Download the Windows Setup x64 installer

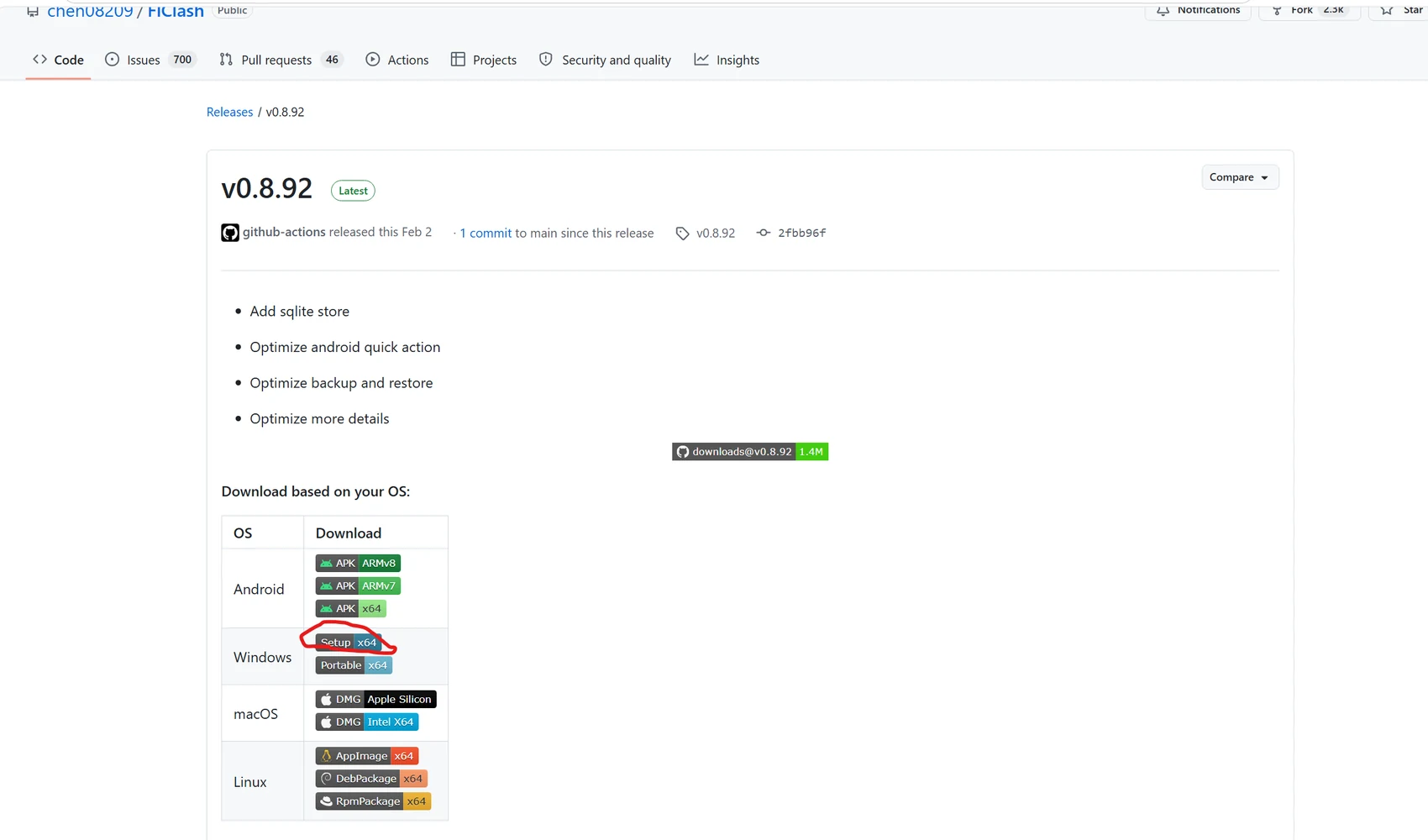[x=349, y=643]
